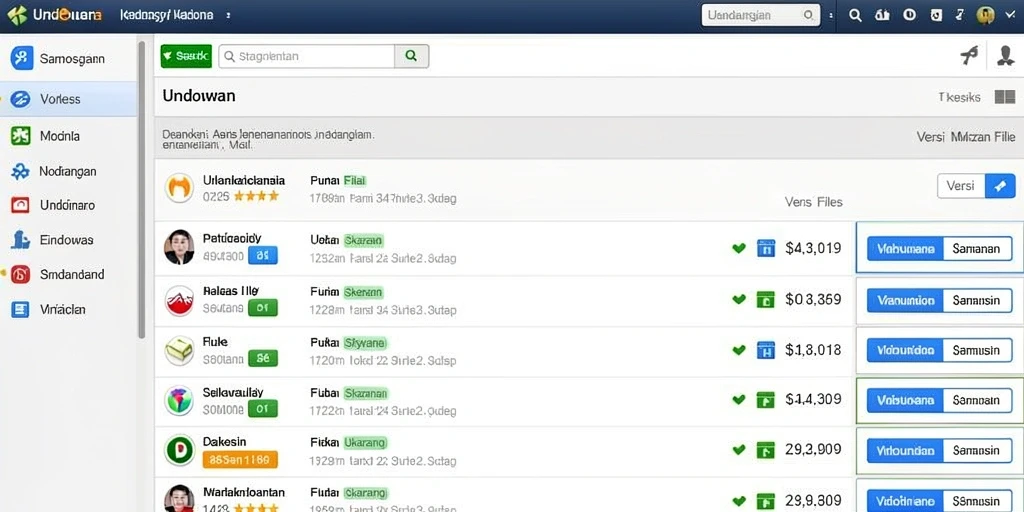Open the Modnla green puzzle icon
Screen dimensions: 1024x512
point(20,136)
